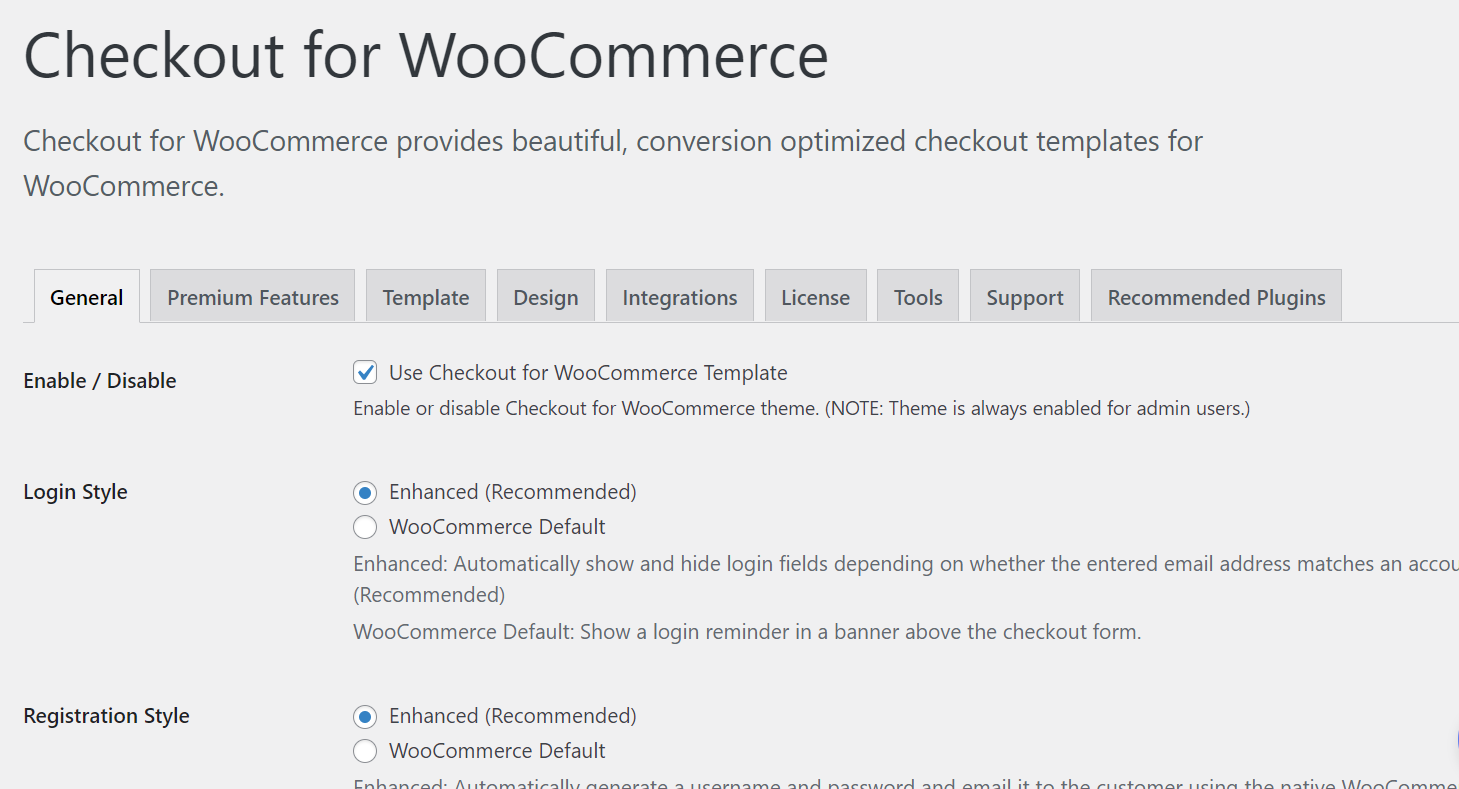
Task: Click the Registration Style setting label
Action: [x=106, y=716]
